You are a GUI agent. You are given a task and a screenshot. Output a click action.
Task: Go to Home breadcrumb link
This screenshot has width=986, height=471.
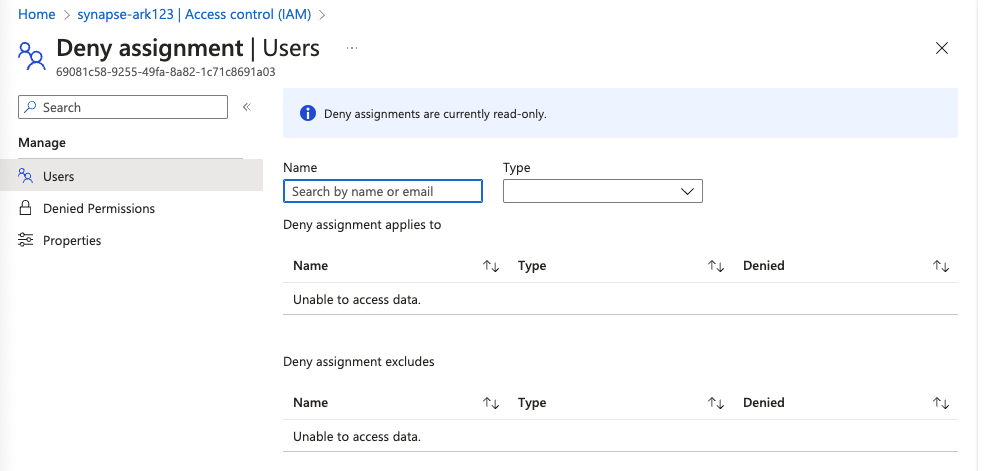click(37, 14)
